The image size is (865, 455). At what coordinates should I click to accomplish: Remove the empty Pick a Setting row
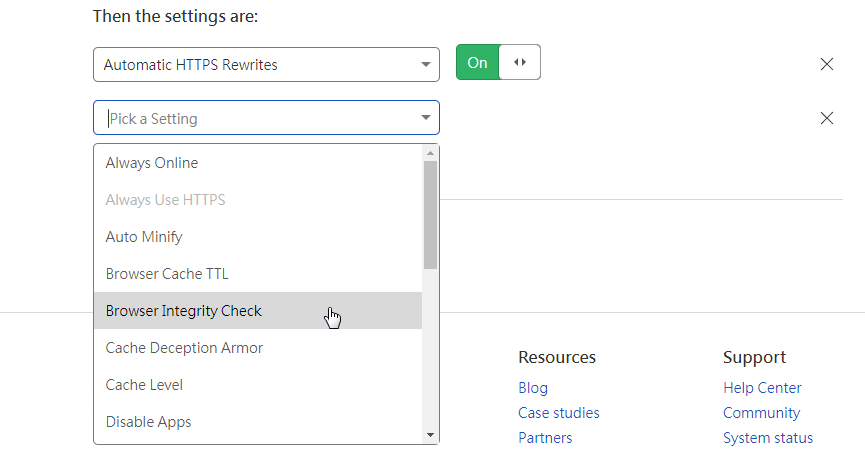[826, 118]
